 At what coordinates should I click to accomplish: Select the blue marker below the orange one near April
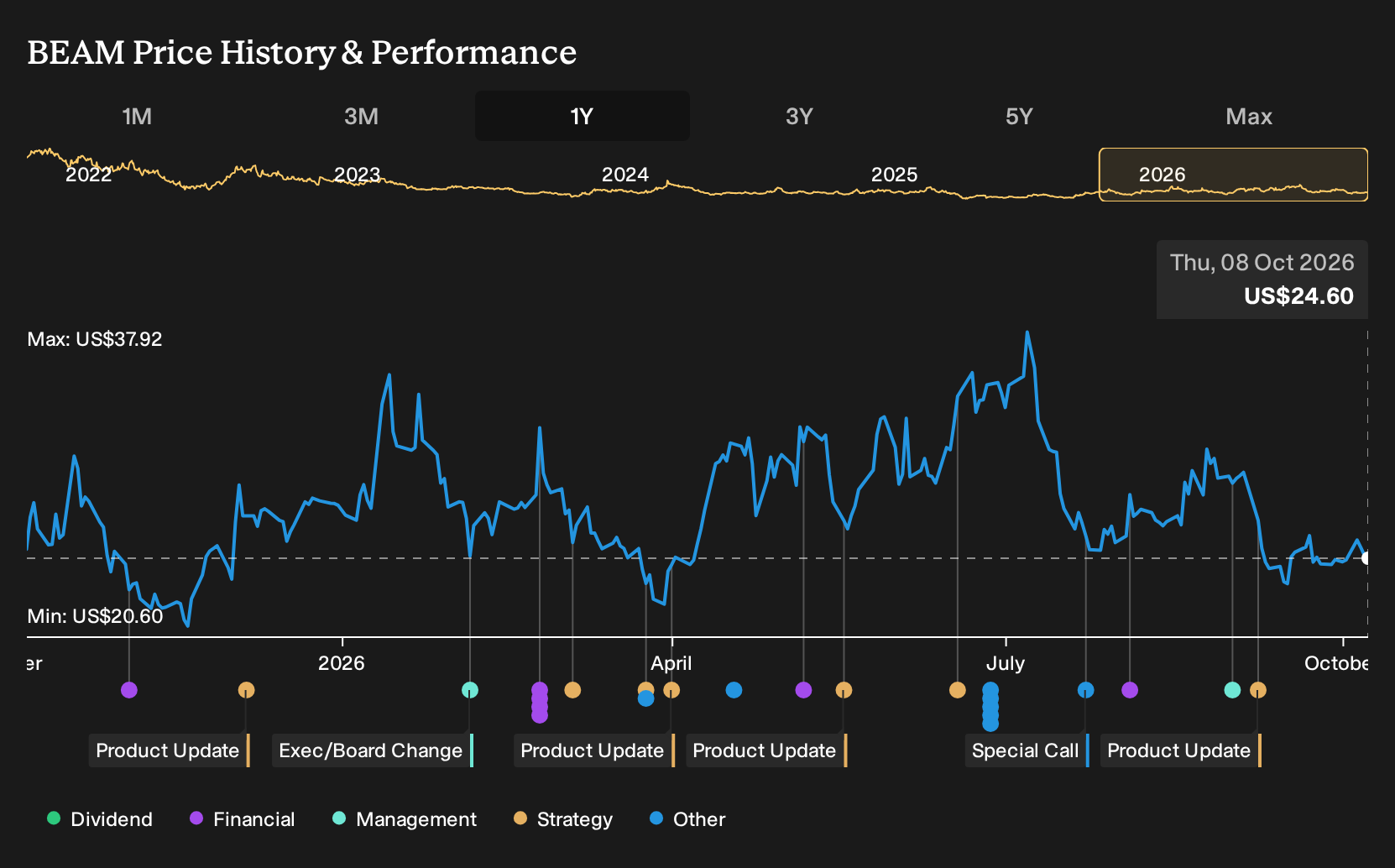[645, 699]
